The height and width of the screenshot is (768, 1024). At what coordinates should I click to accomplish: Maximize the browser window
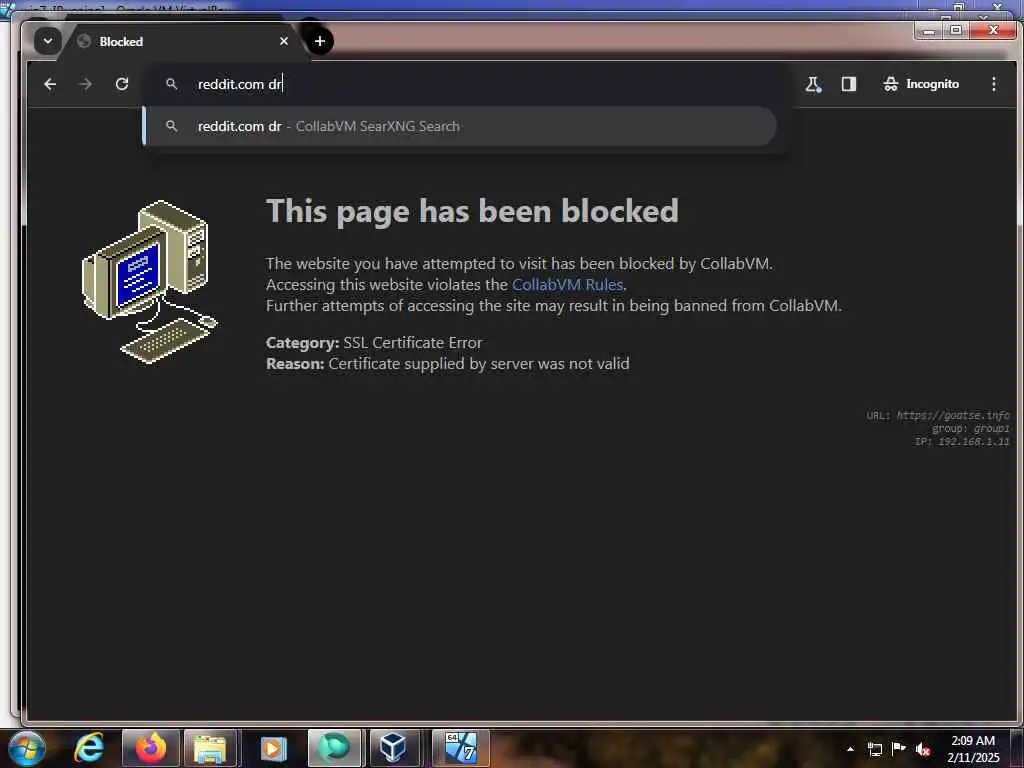pos(956,31)
